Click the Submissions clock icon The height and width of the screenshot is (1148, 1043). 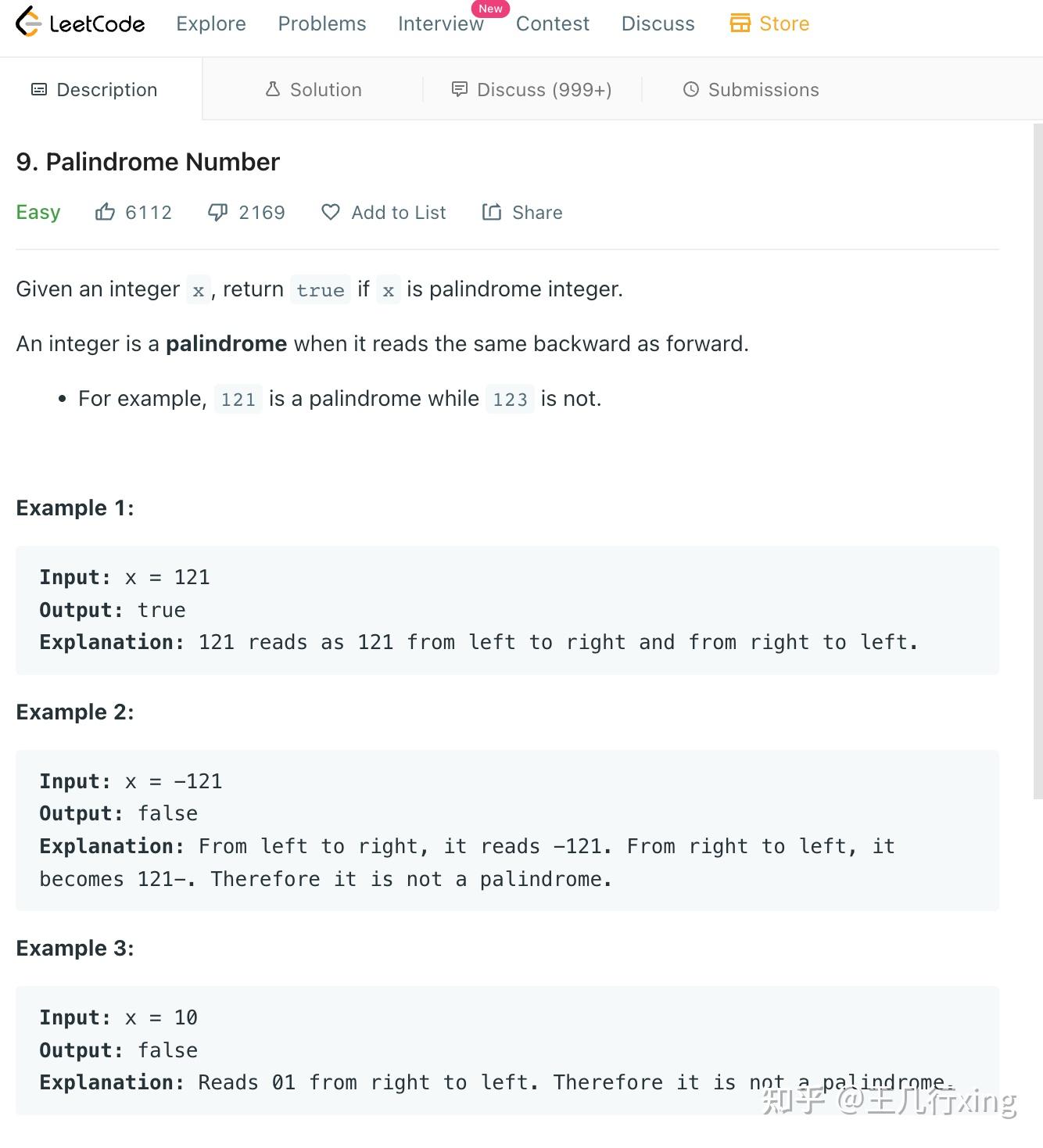[690, 89]
